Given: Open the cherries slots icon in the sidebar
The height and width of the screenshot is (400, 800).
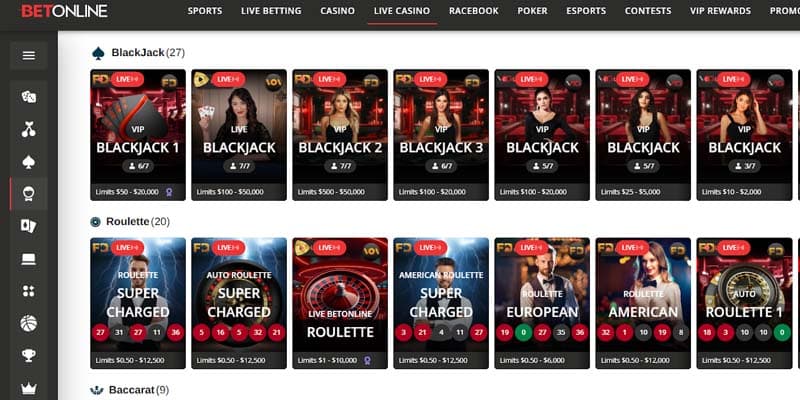Looking at the screenshot, I should click(29, 130).
